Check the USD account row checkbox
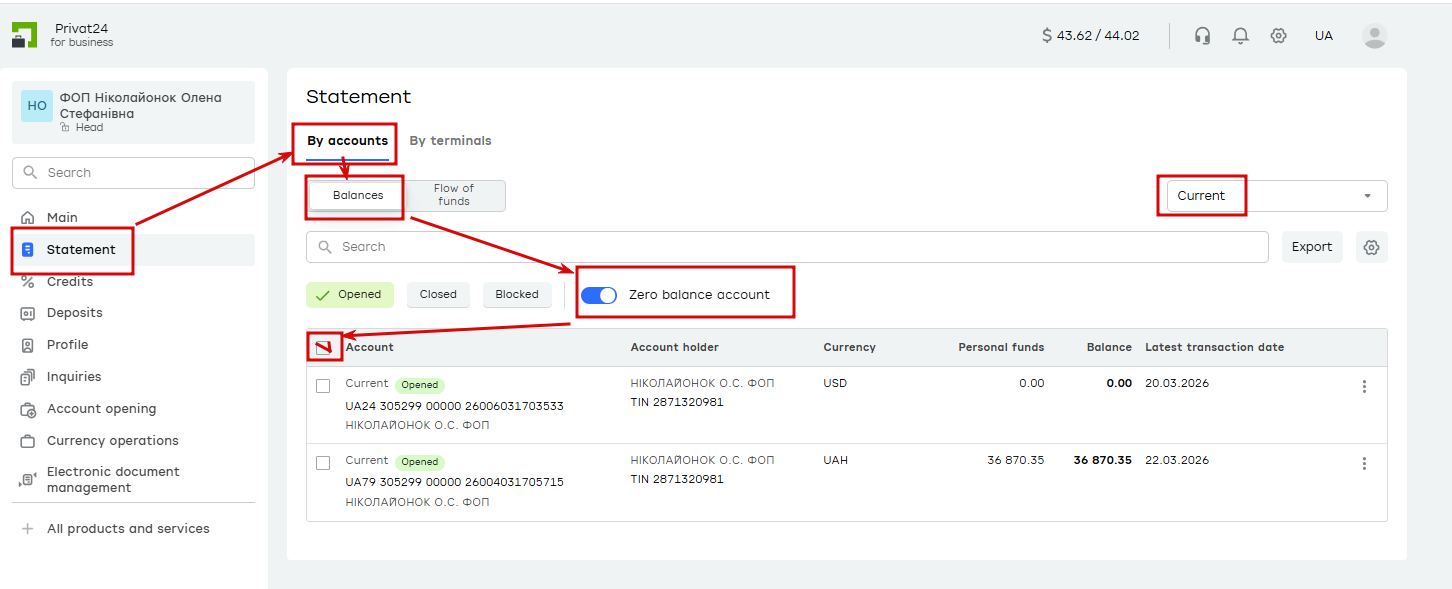Image resolution: width=1452 pixels, height=589 pixels. pos(323,386)
